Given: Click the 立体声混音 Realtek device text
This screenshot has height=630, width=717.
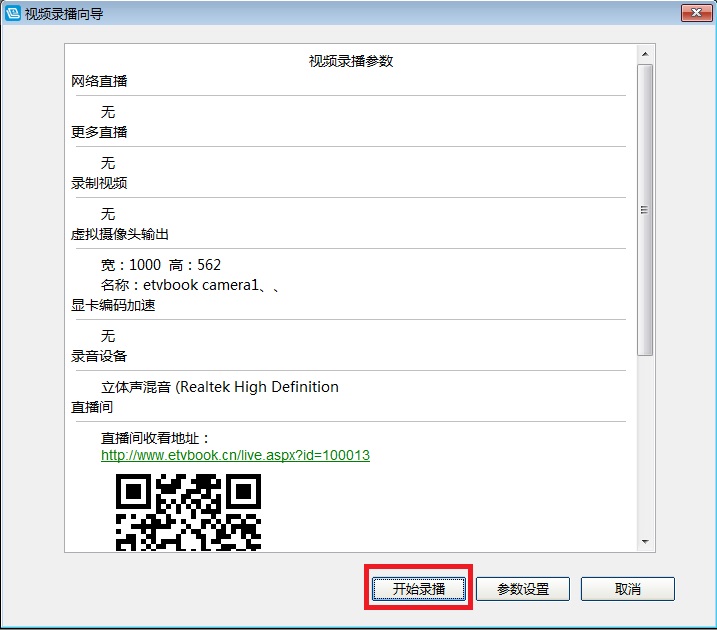Looking at the screenshot, I should 220,387.
